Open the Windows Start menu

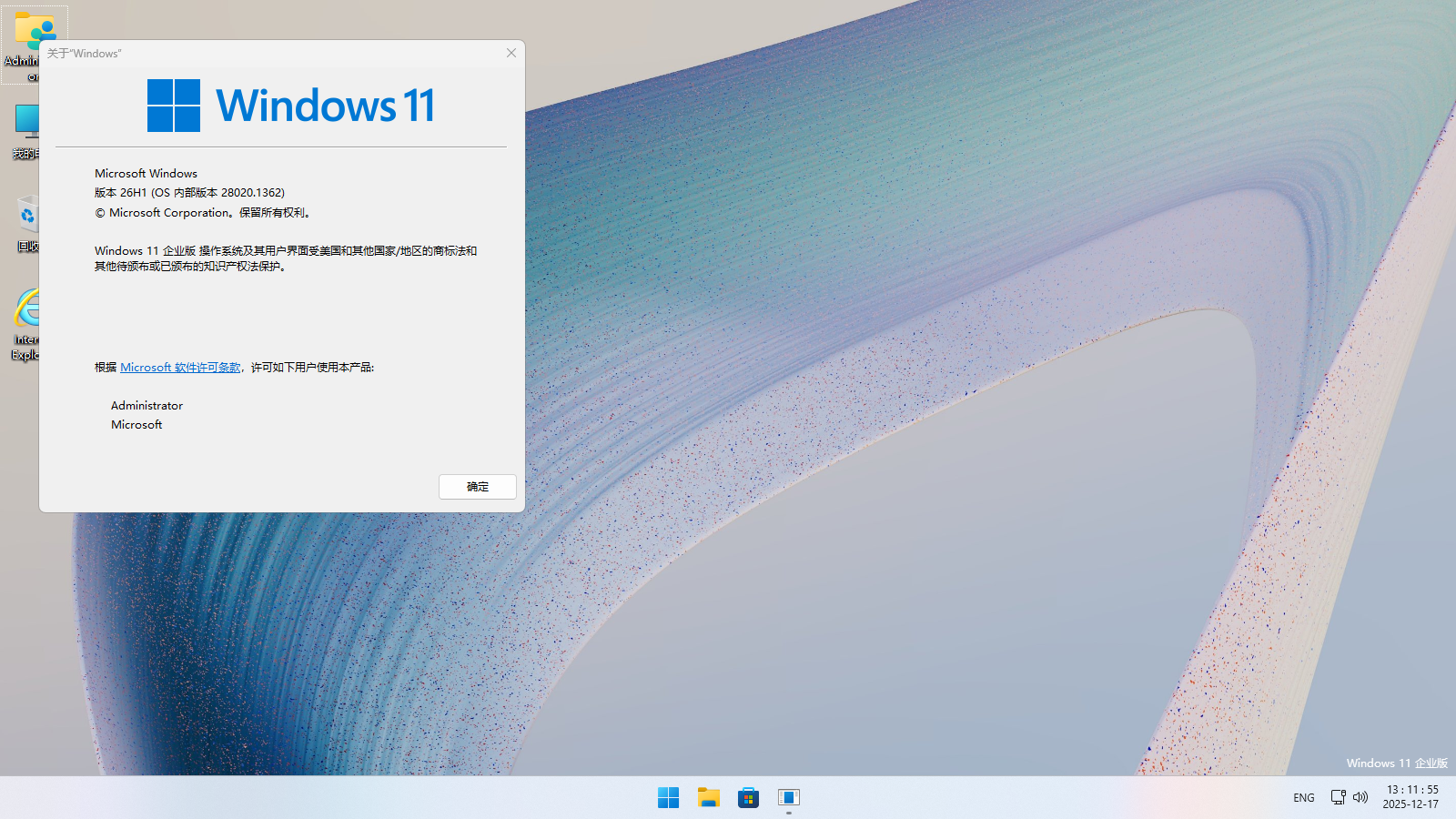[668, 797]
